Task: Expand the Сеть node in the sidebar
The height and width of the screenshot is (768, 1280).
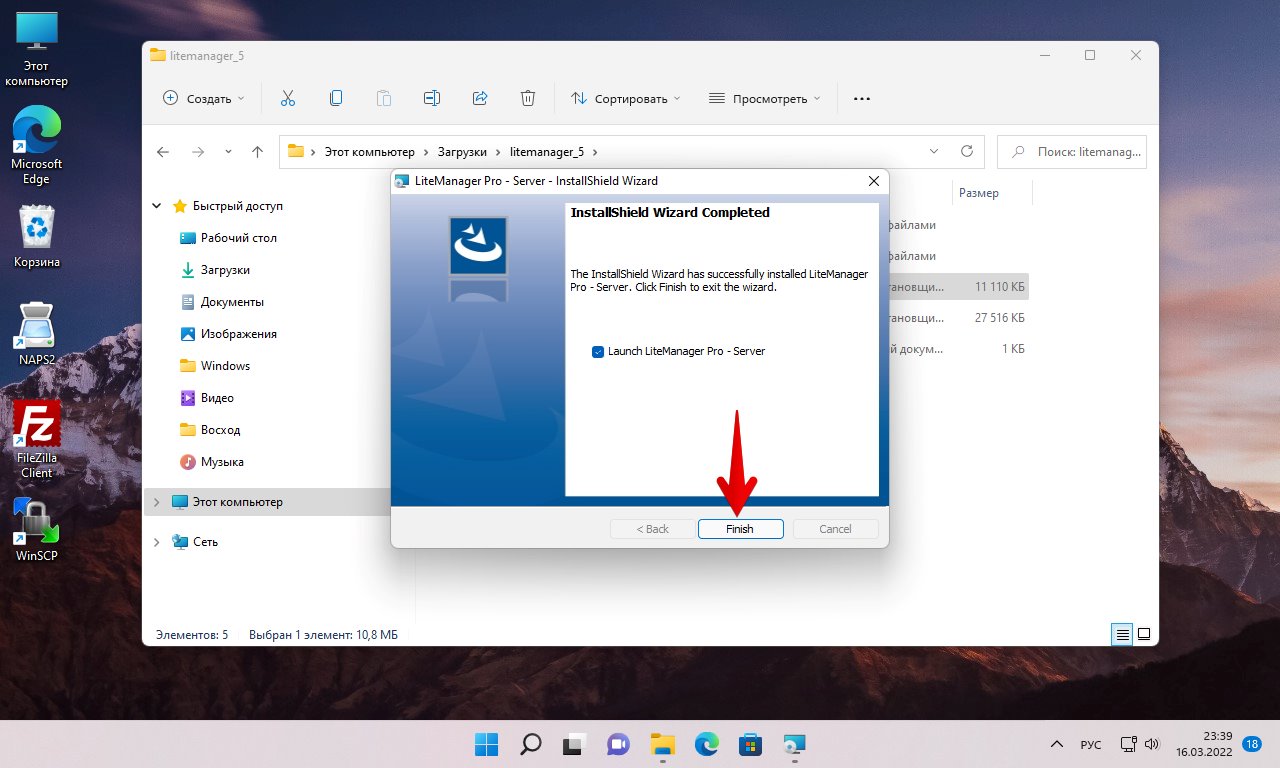Action: [x=156, y=542]
